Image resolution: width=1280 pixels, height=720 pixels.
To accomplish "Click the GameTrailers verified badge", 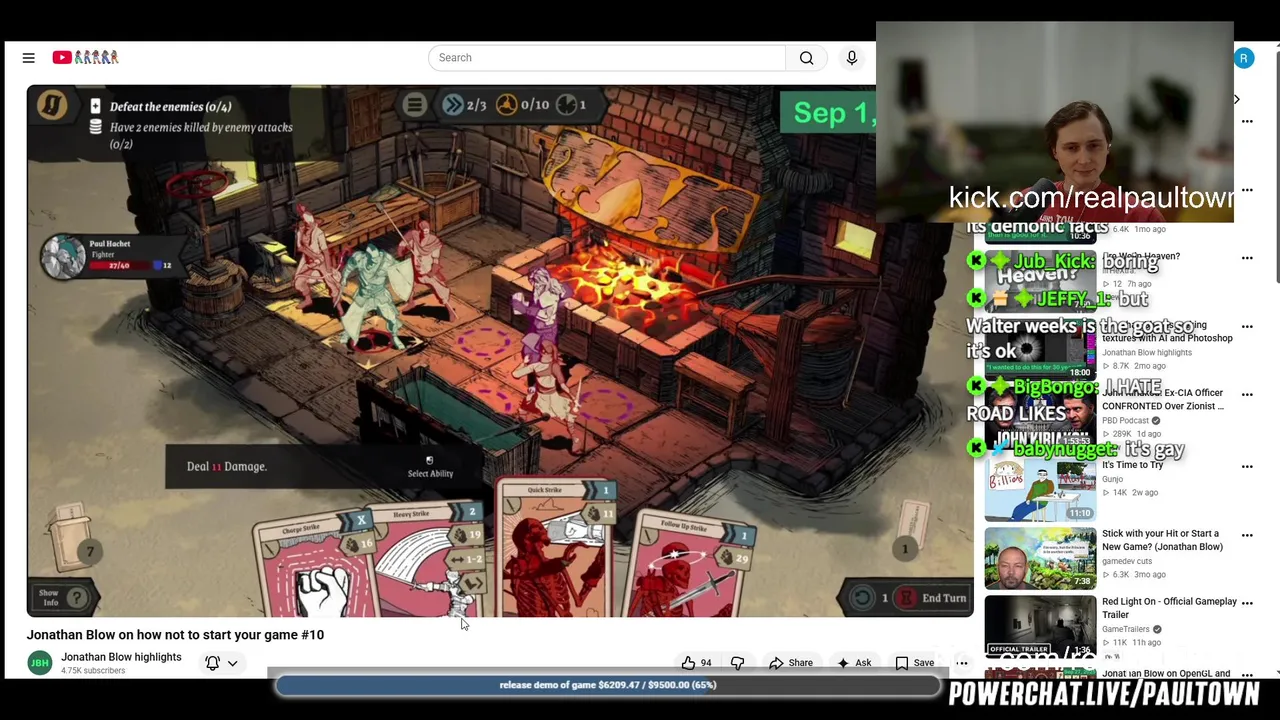I will coord(1157,629).
